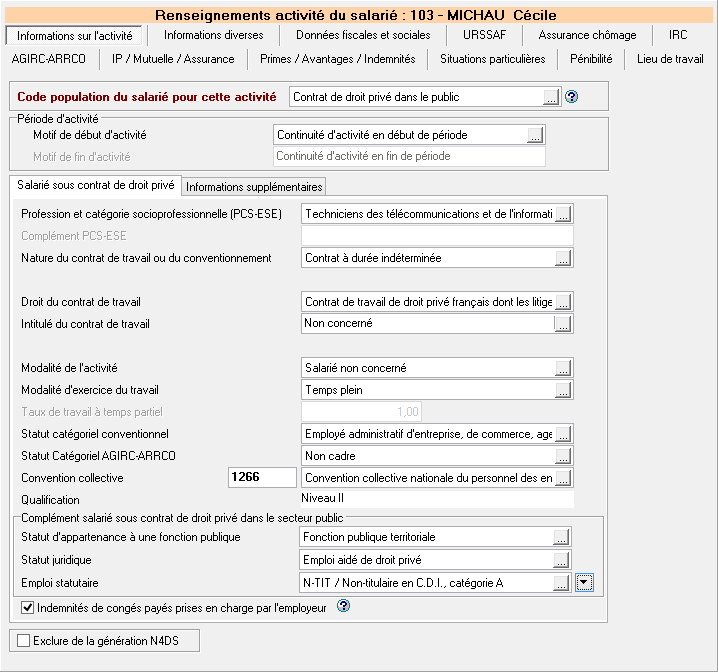Viewport: 718px width, 672px height.
Task: Go to Pénibilité tab
Action: click(591, 59)
